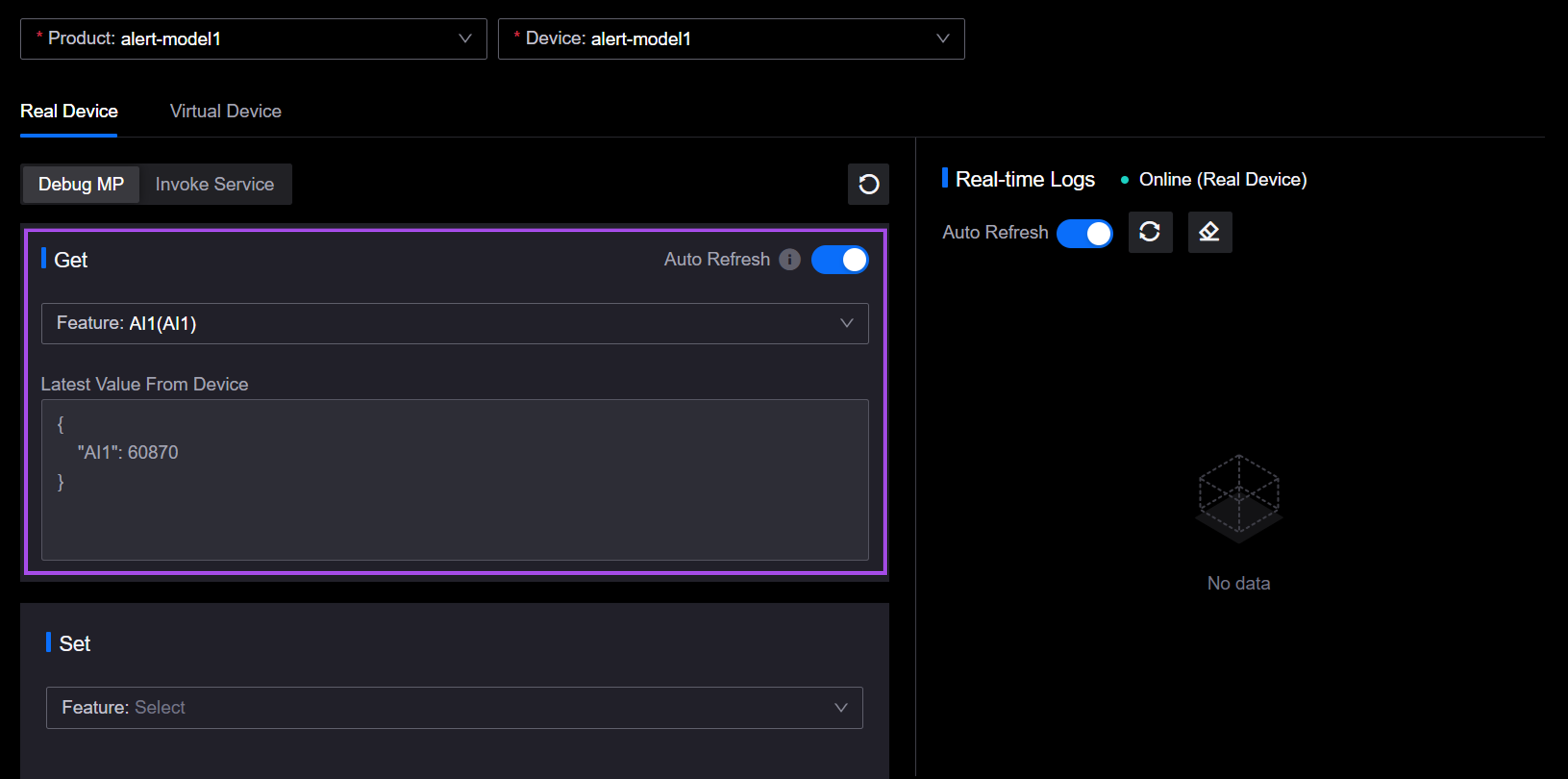Open the Get Feature AI1 dropdown
The image size is (1568, 779).
tap(454, 323)
